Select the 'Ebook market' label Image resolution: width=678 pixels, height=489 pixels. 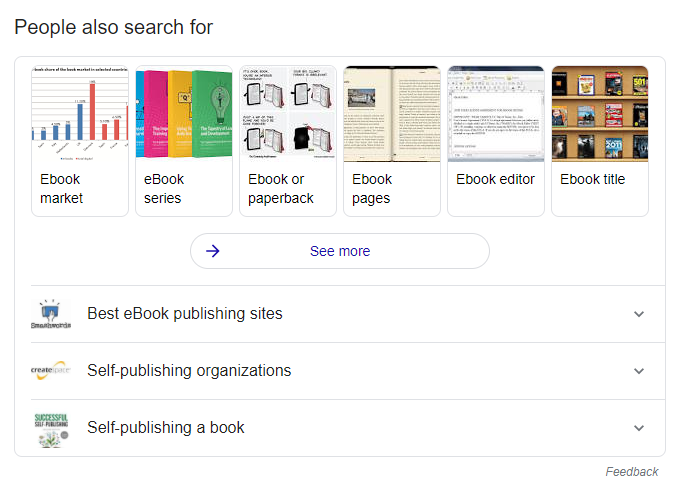(61, 189)
